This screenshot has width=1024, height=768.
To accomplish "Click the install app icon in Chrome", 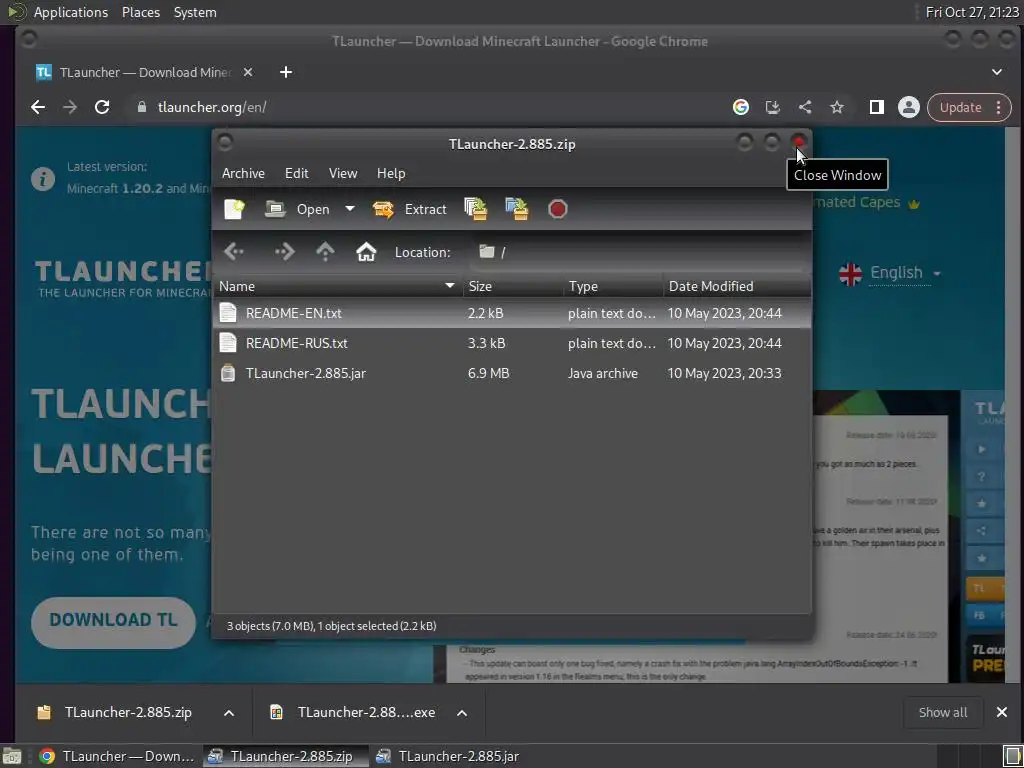I will point(773,107).
